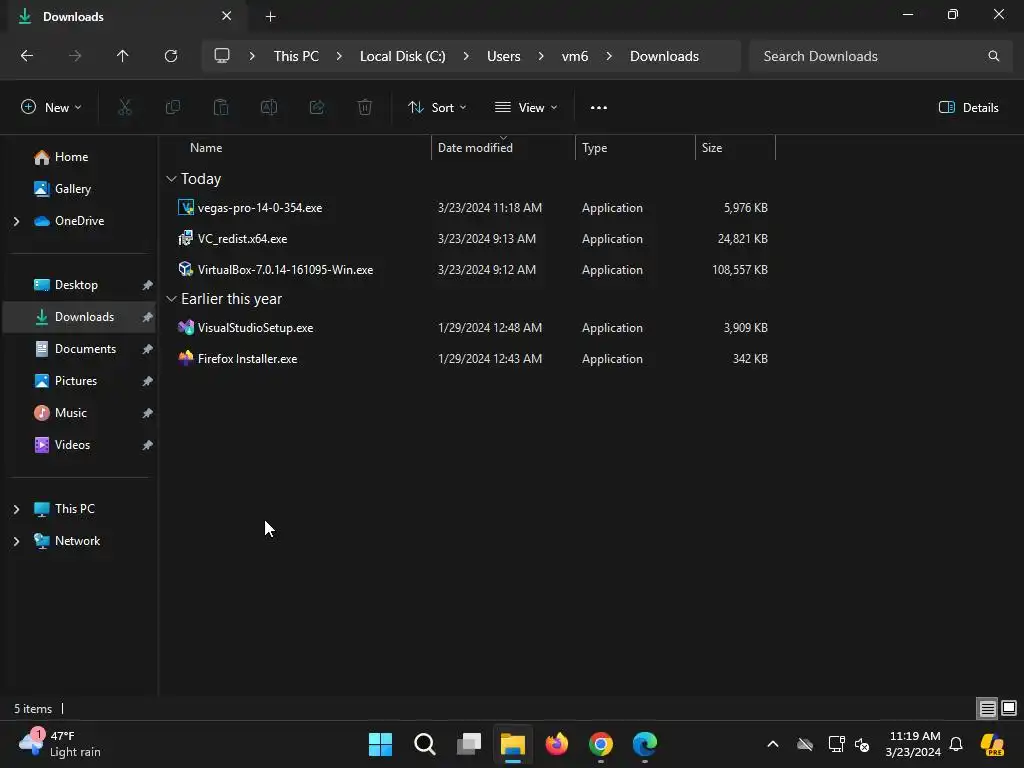Select the VirtualBox installer file icon
The width and height of the screenshot is (1024, 768).
tap(185, 269)
